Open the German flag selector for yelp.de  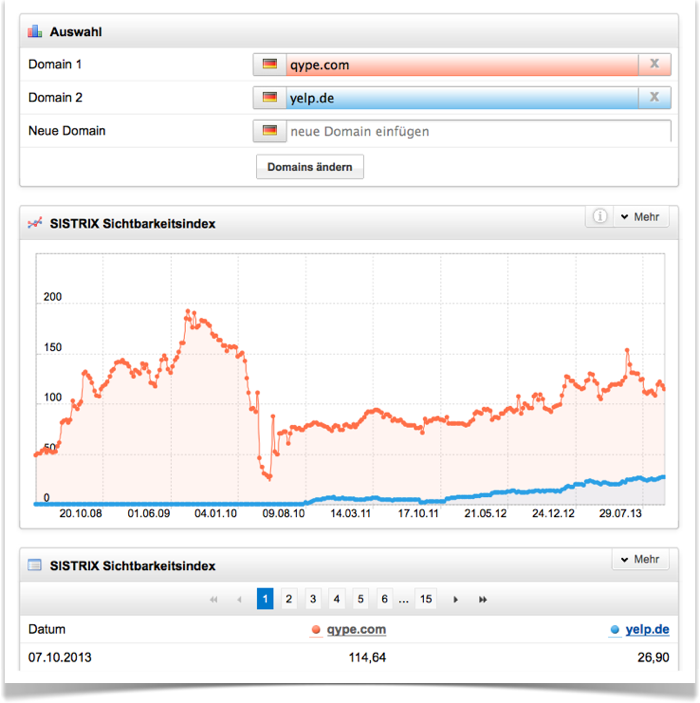click(269, 97)
